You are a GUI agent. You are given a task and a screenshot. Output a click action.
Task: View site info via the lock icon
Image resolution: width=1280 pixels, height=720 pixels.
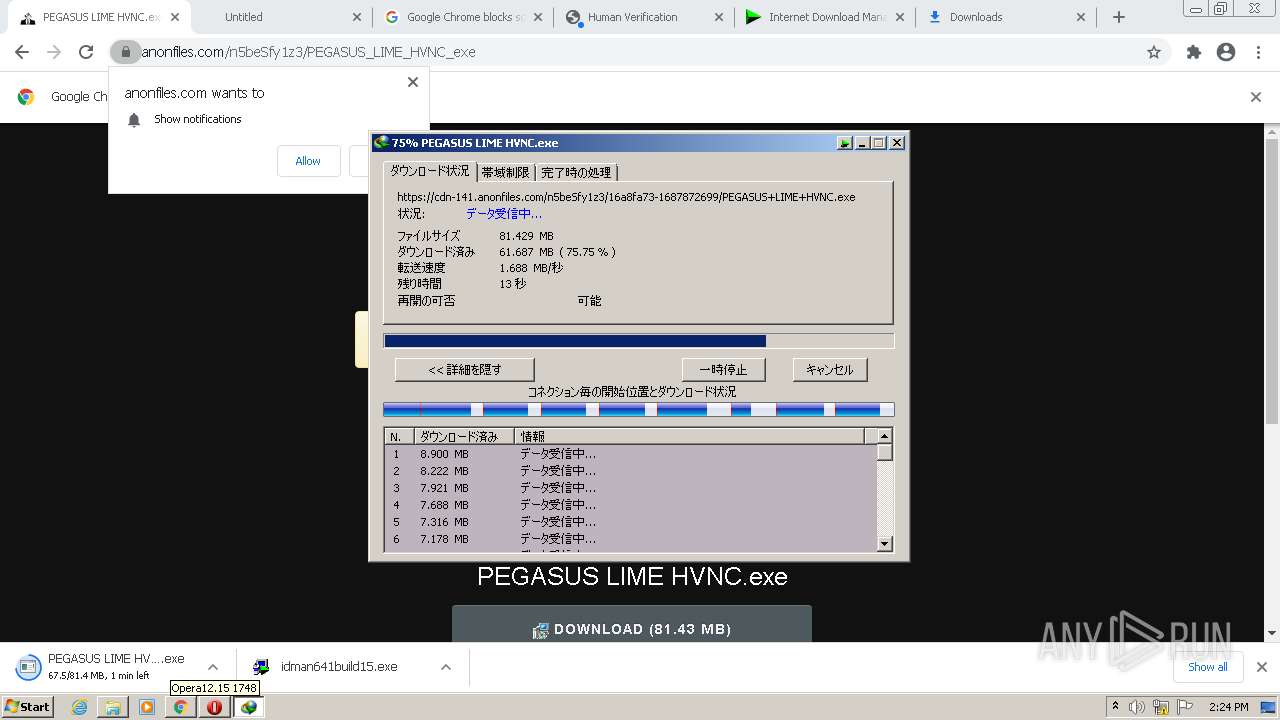pyautogui.click(x=125, y=52)
